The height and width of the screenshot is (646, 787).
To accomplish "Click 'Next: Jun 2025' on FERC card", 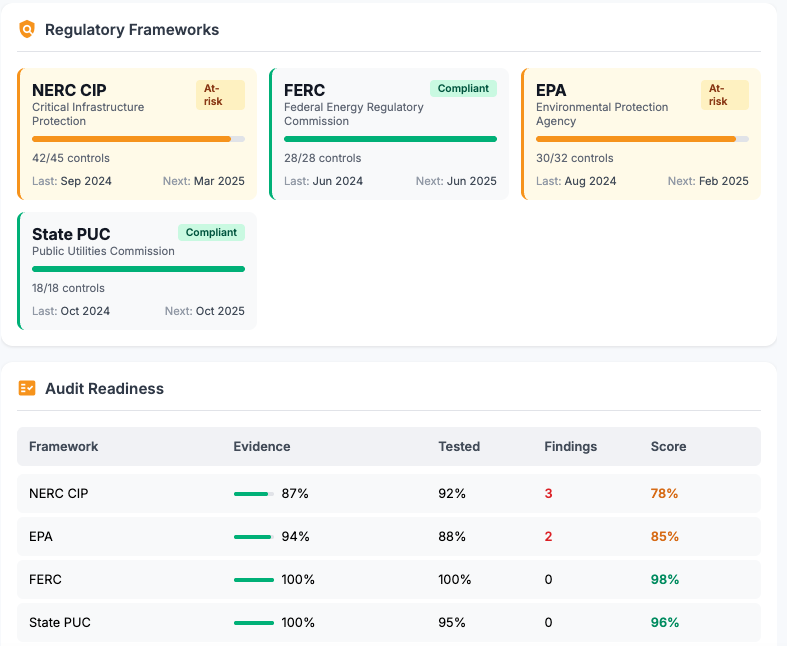I will click(456, 181).
